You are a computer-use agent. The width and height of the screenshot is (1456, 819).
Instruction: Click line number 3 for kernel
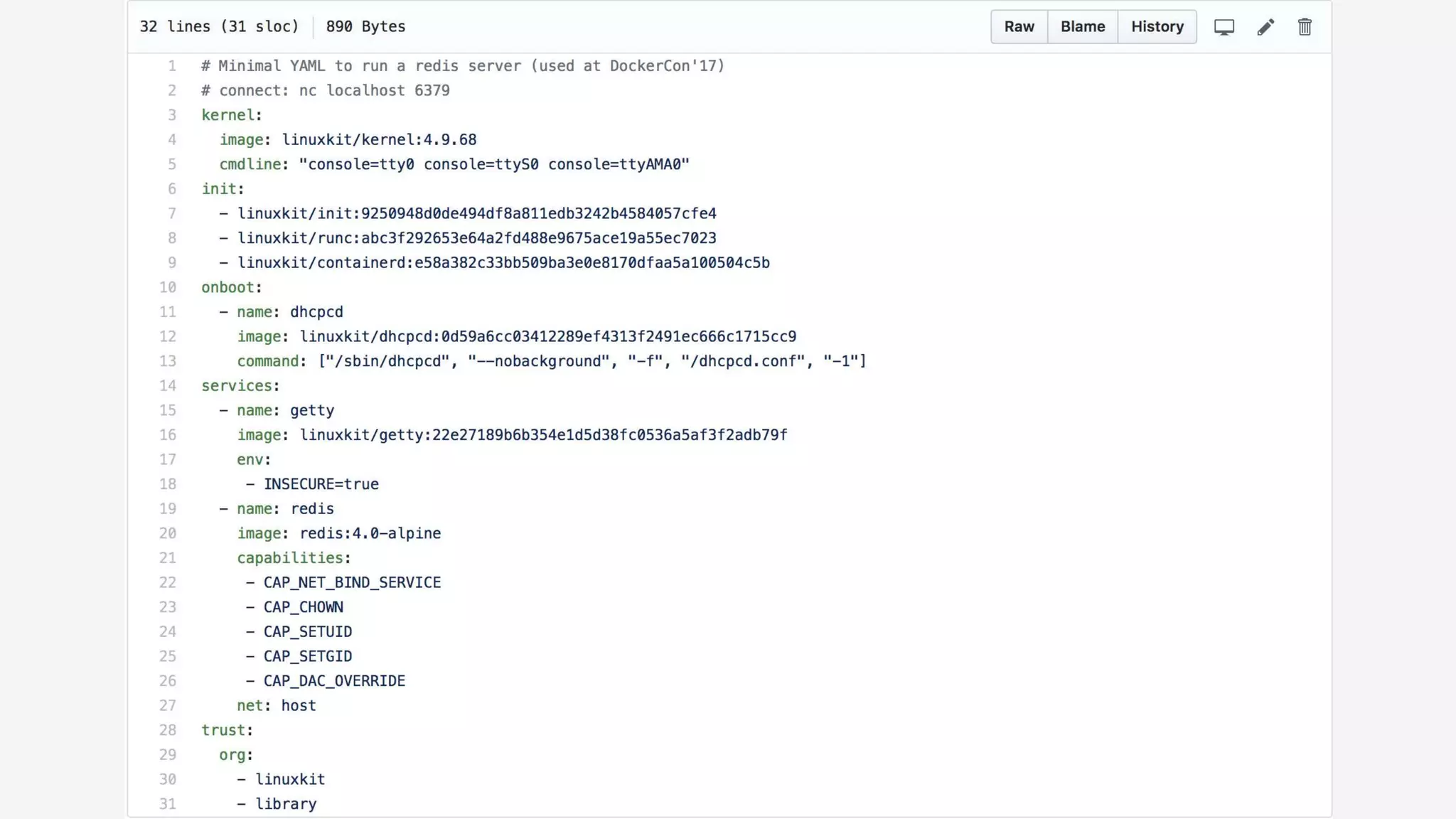[171, 115]
